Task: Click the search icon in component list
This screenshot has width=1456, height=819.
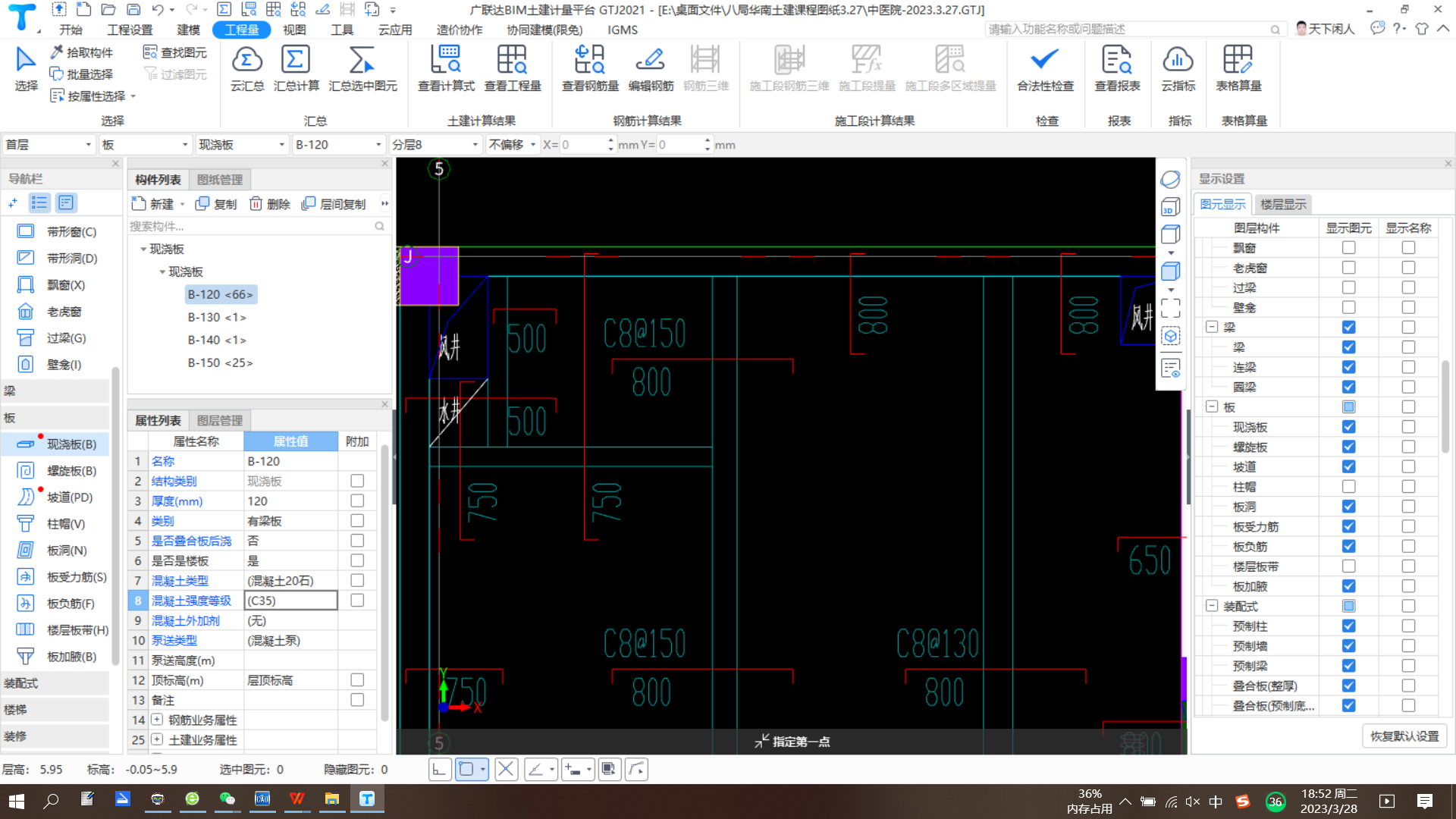Action: 379,226
